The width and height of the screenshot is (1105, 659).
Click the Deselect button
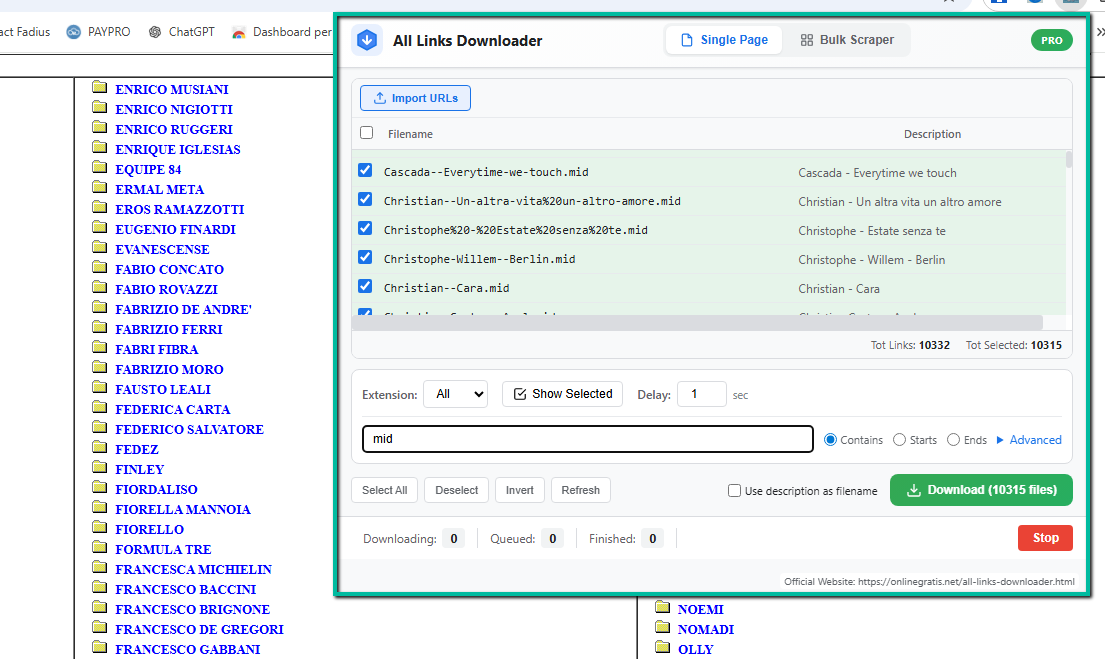[457, 490]
